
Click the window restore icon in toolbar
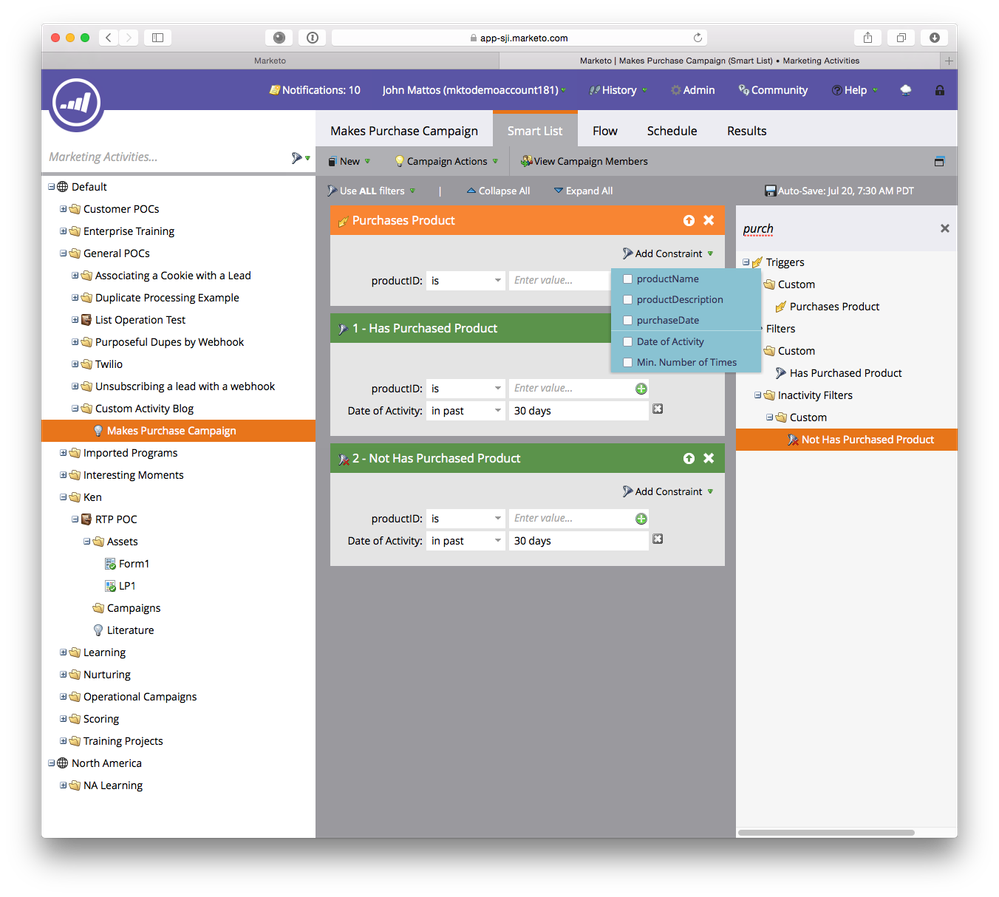click(939, 161)
